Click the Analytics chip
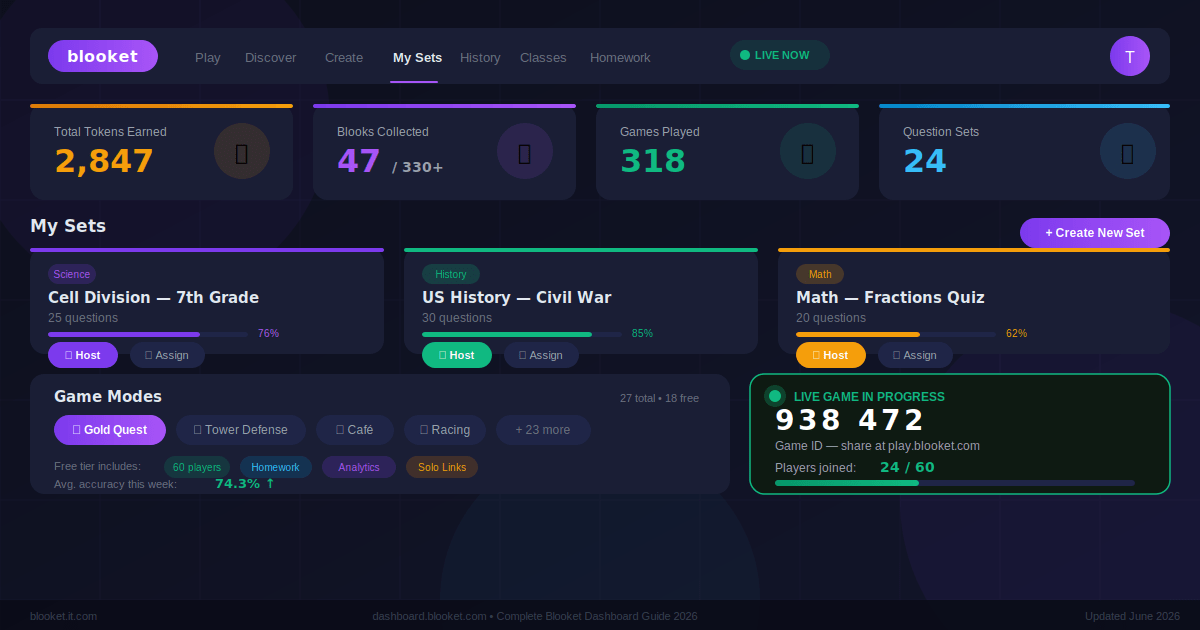 359,467
